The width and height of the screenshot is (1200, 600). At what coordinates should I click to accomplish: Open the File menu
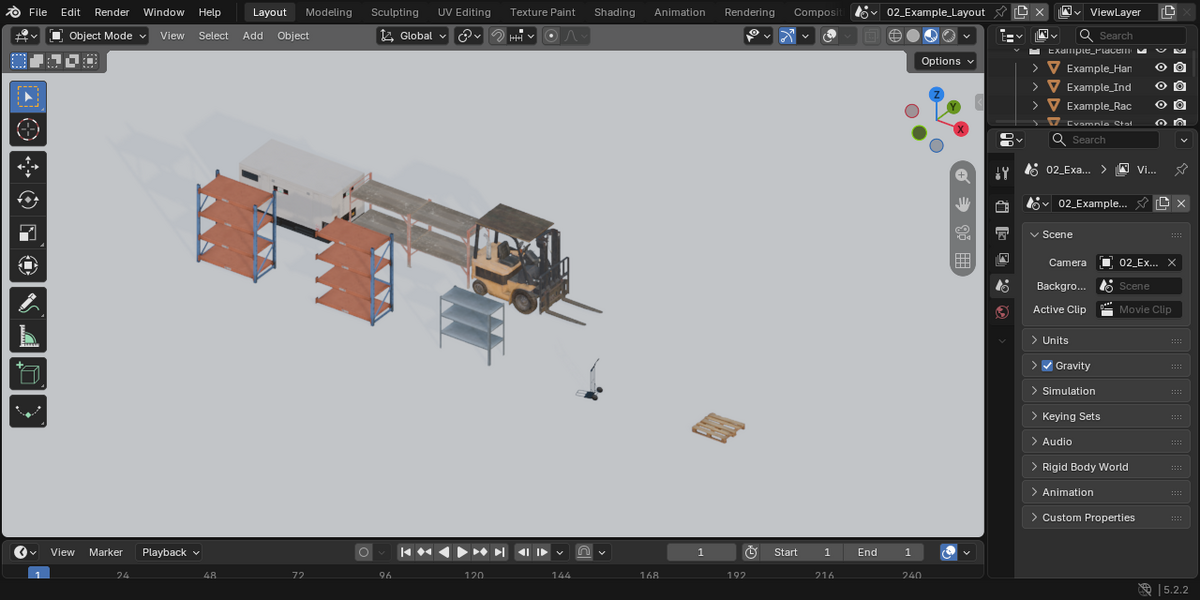(38, 12)
